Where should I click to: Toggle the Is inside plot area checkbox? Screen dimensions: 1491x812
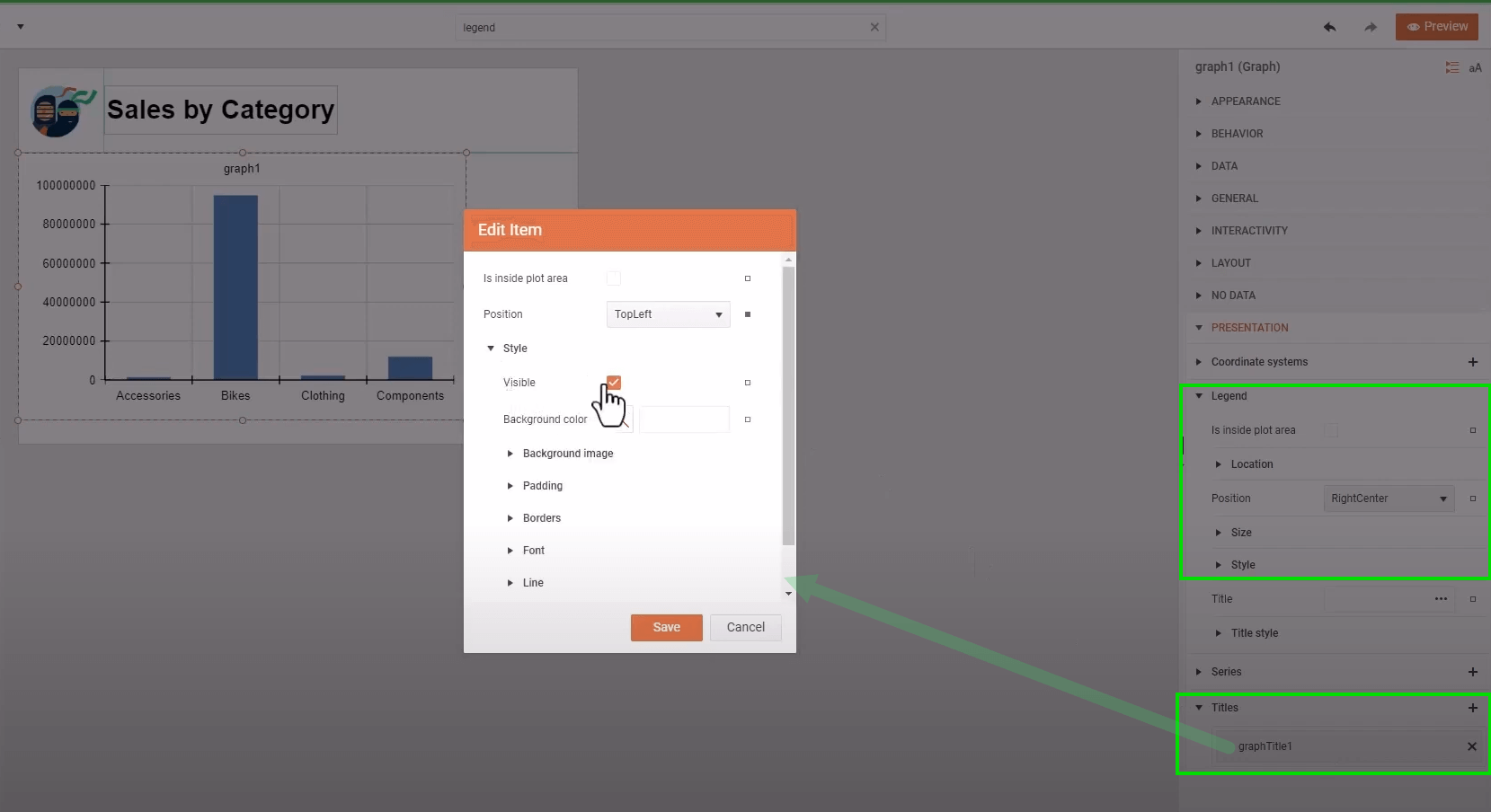tap(614, 278)
